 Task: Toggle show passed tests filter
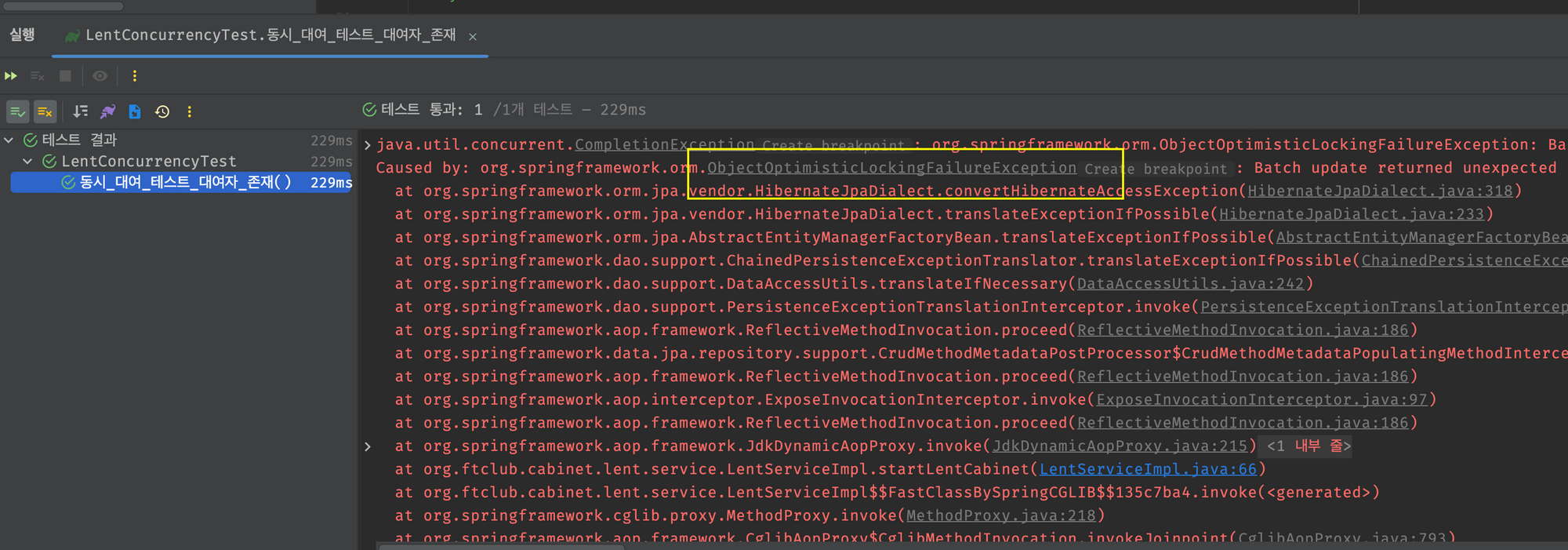pyautogui.click(x=17, y=111)
